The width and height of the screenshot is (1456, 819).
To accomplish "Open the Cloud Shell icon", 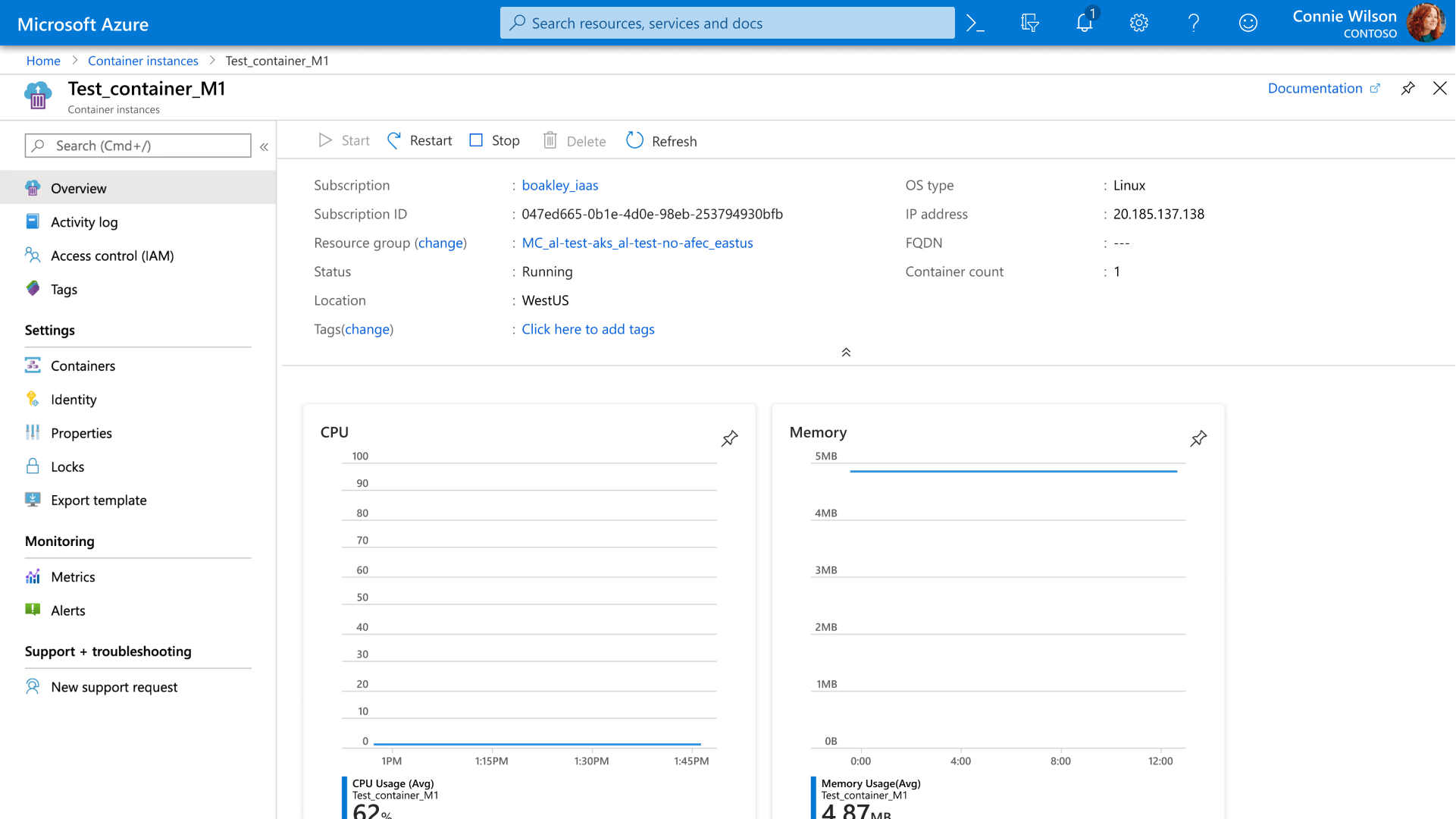I will [x=975, y=24].
